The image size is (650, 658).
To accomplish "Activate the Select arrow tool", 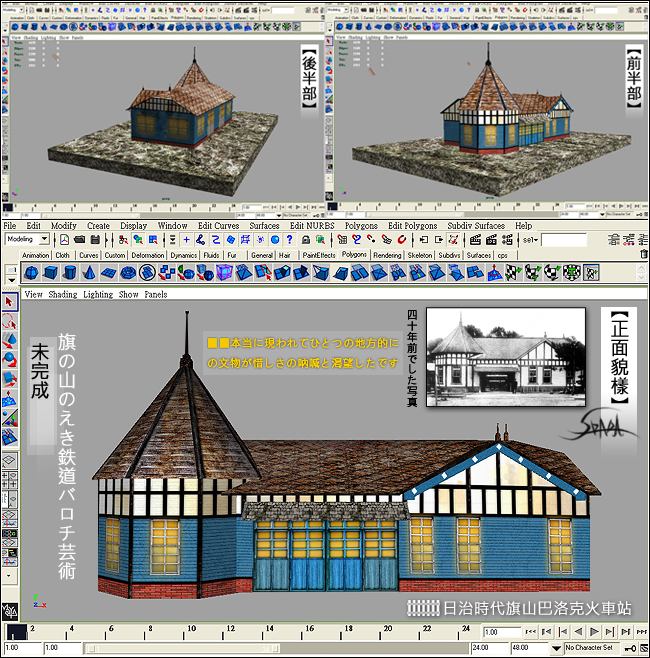I will (9, 302).
